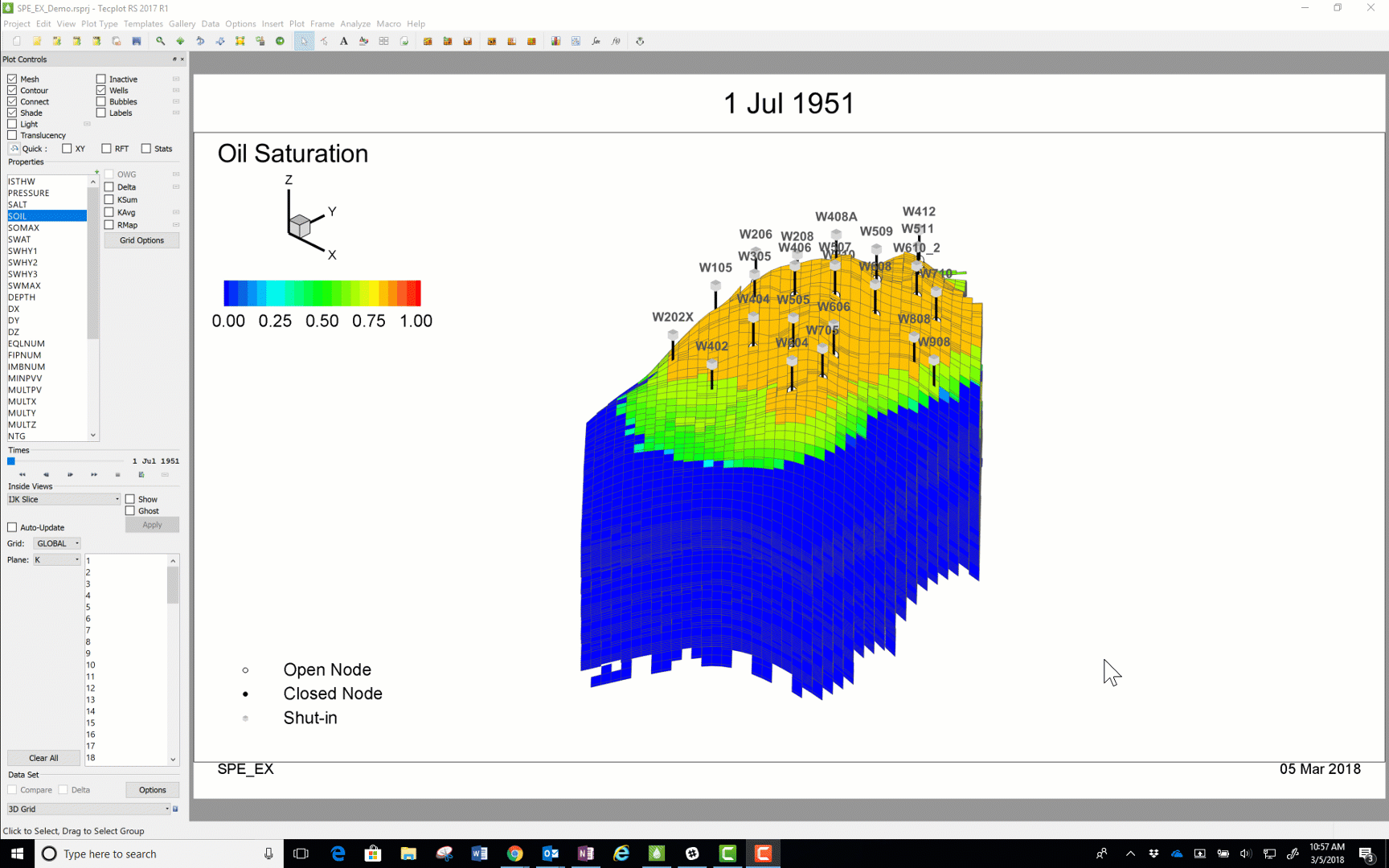This screenshot has height=868, width=1389.
Task: Click the Times slider handle
Action: tap(11, 461)
